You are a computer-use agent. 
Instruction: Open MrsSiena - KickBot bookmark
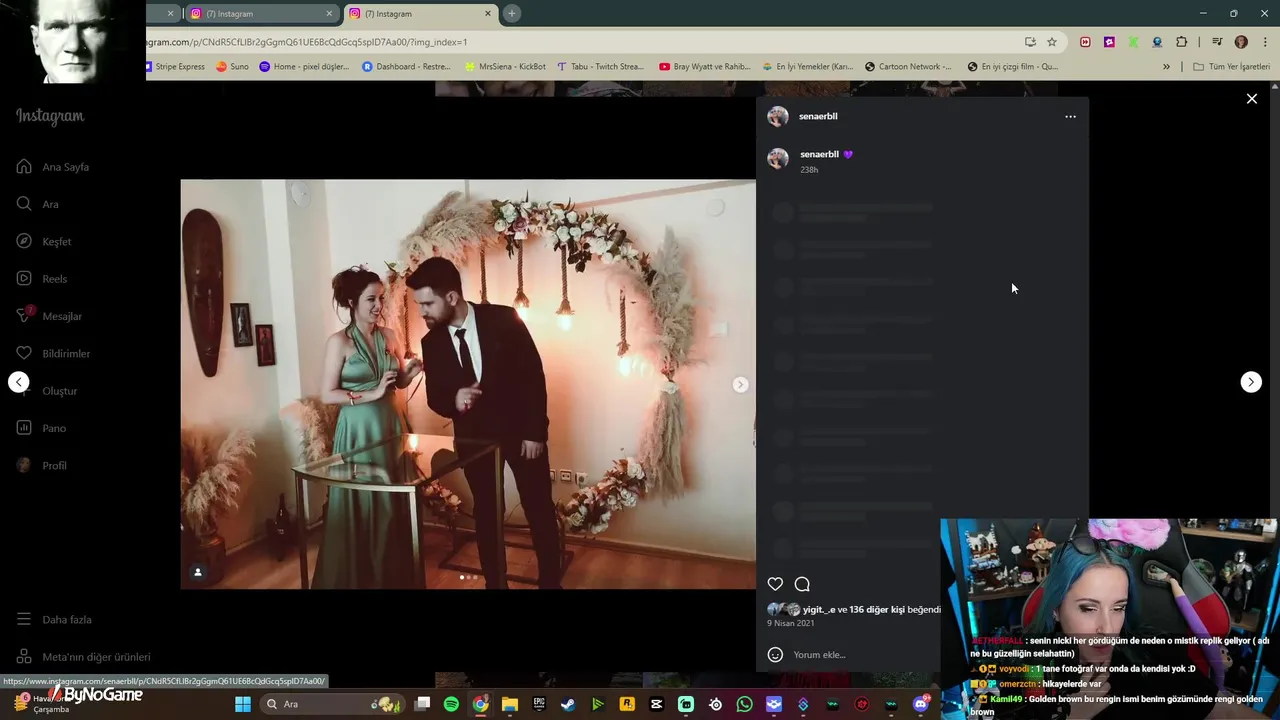(505, 67)
